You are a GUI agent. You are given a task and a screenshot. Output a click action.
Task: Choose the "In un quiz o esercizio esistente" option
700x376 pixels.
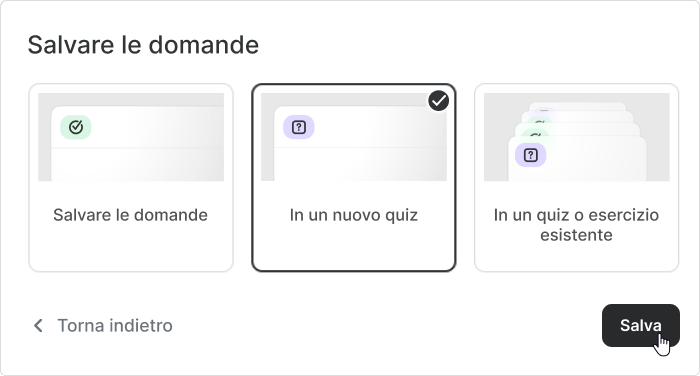pos(576,177)
